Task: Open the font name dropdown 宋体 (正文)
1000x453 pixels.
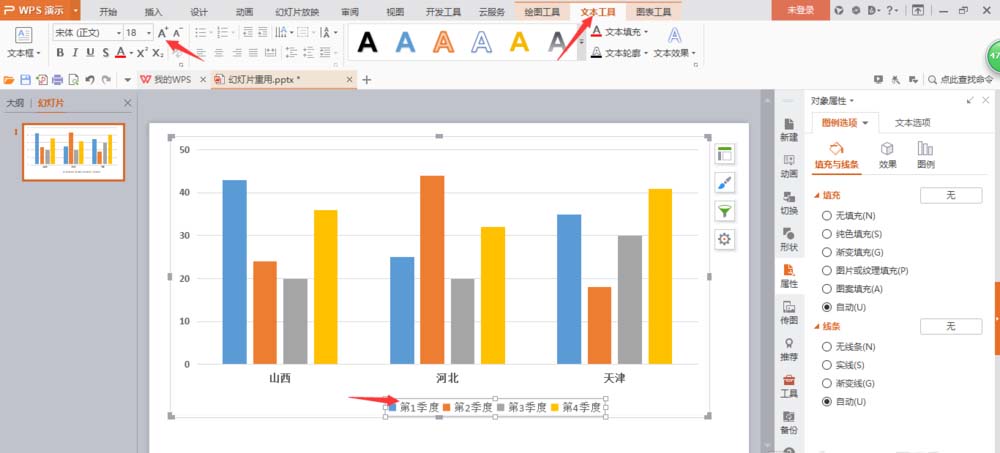Action: pos(119,33)
